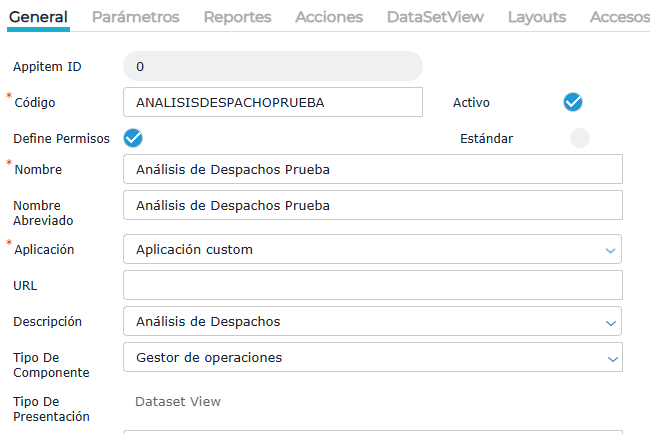
Task: Click the Appitem ID field
Action: click(273, 66)
